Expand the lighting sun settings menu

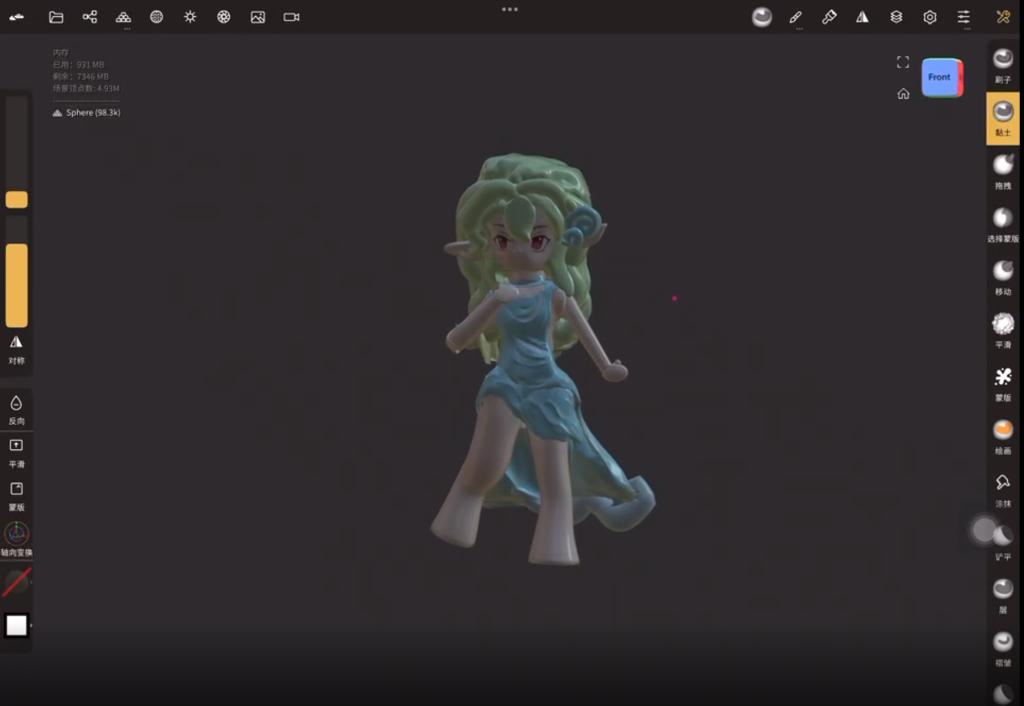(190, 17)
